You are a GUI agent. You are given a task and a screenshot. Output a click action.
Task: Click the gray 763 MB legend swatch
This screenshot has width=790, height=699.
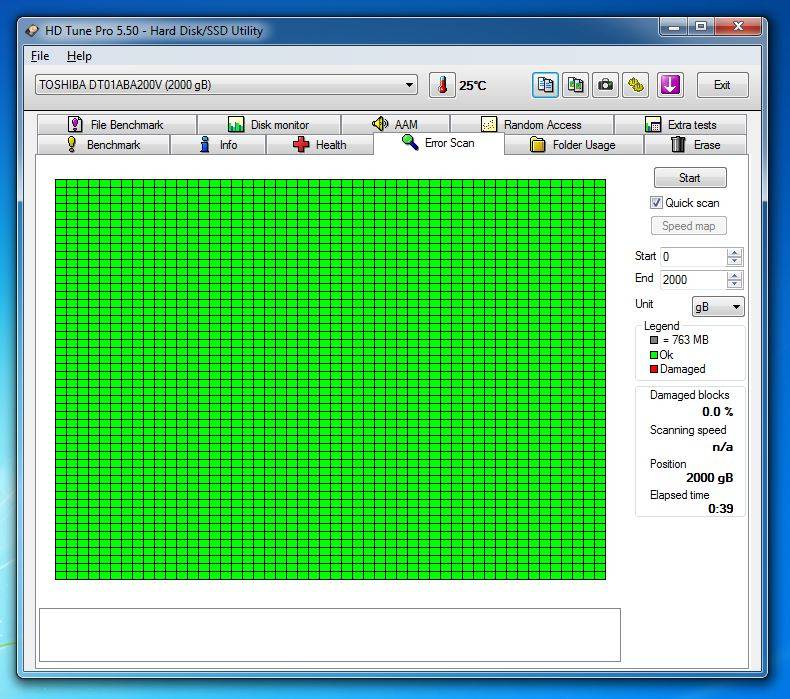(x=654, y=340)
